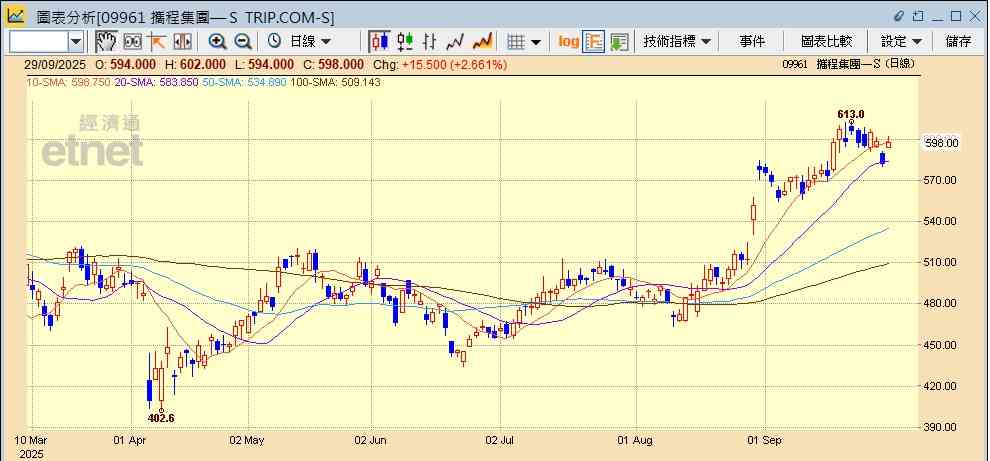Click the binoculars-style view icon

pyautogui.click(x=133, y=42)
